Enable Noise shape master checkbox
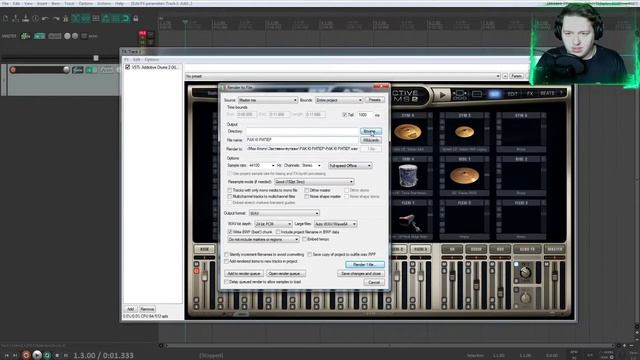This screenshot has width=640, height=360. (x=307, y=197)
